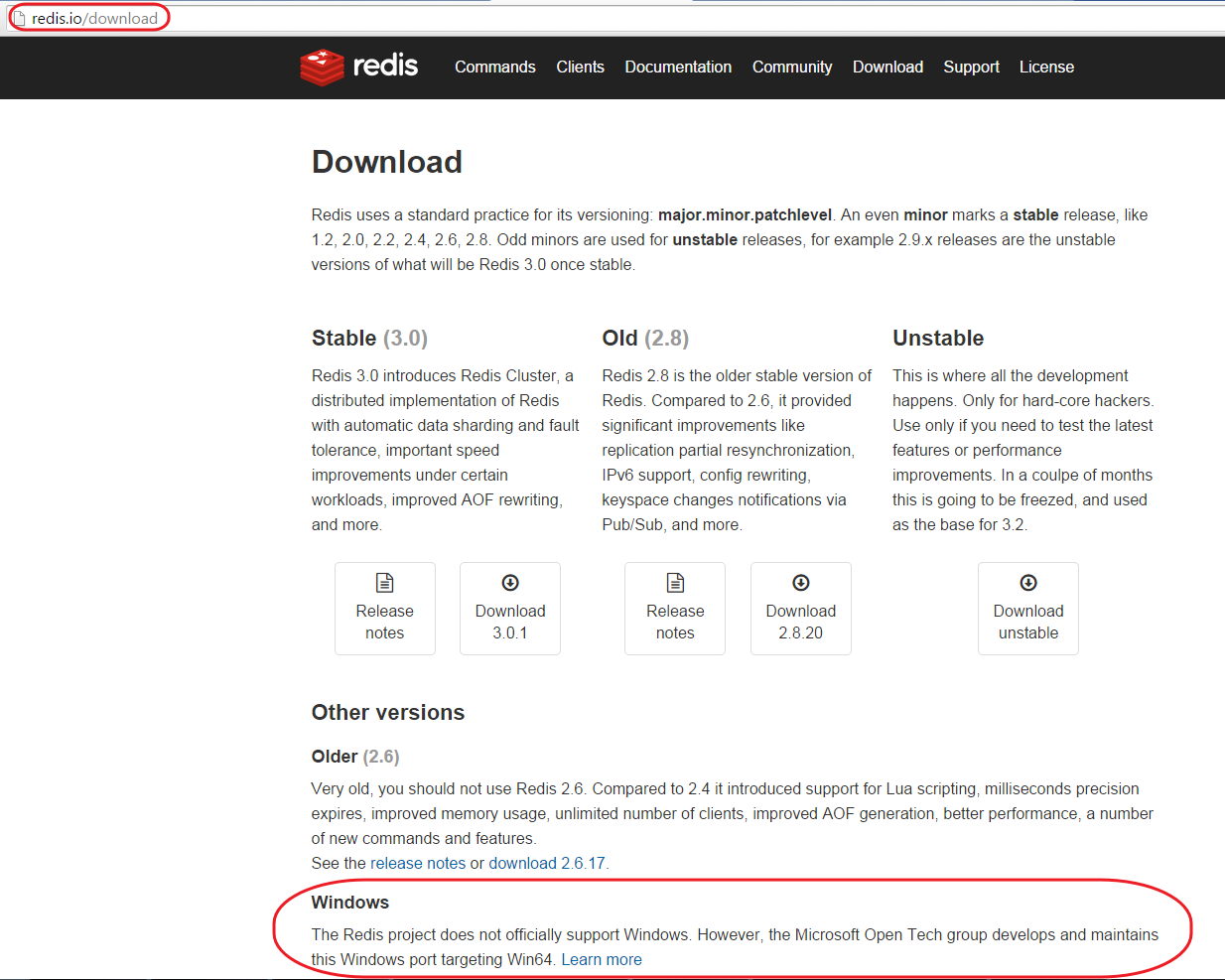The width and height of the screenshot is (1225, 980).
Task: Click the Windows subheading
Action: tap(350, 902)
